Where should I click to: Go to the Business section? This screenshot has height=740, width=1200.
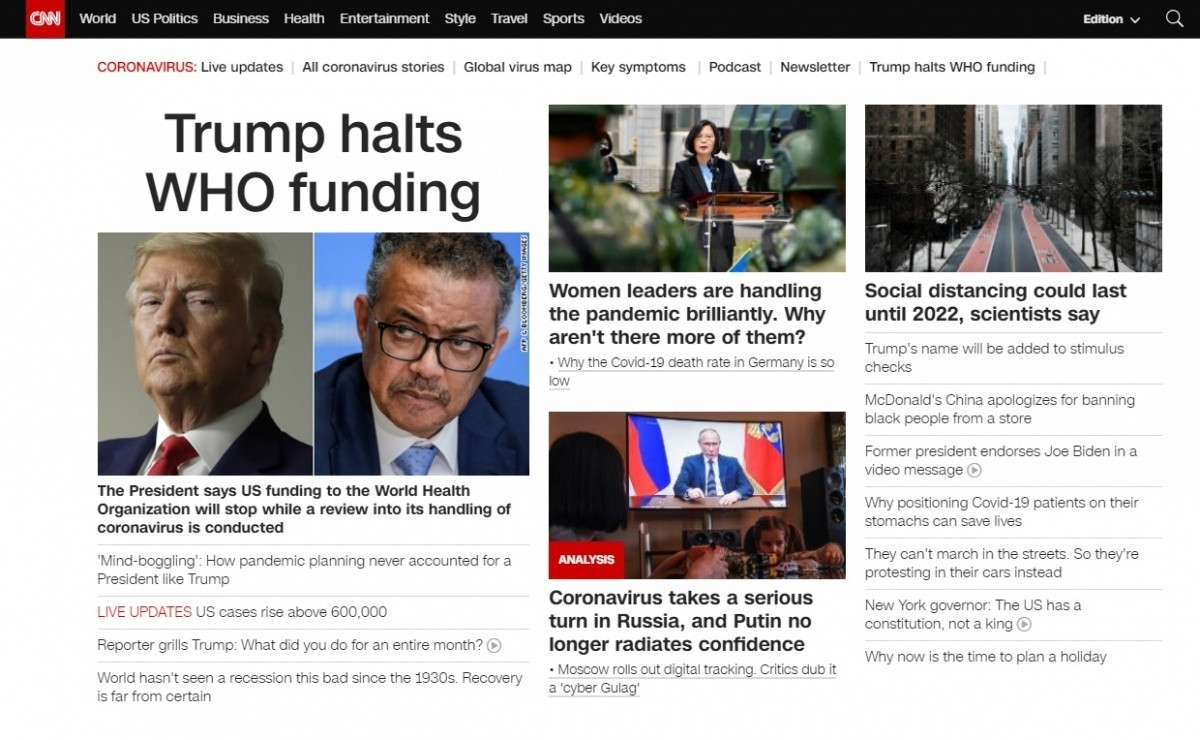pyautogui.click(x=241, y=18)
